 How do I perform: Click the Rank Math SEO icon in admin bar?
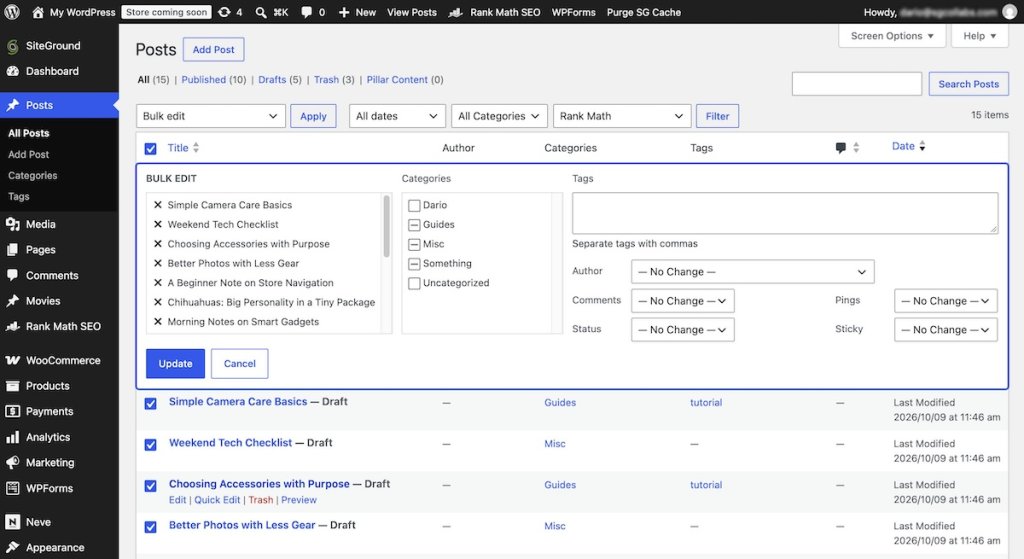(456, 12)
